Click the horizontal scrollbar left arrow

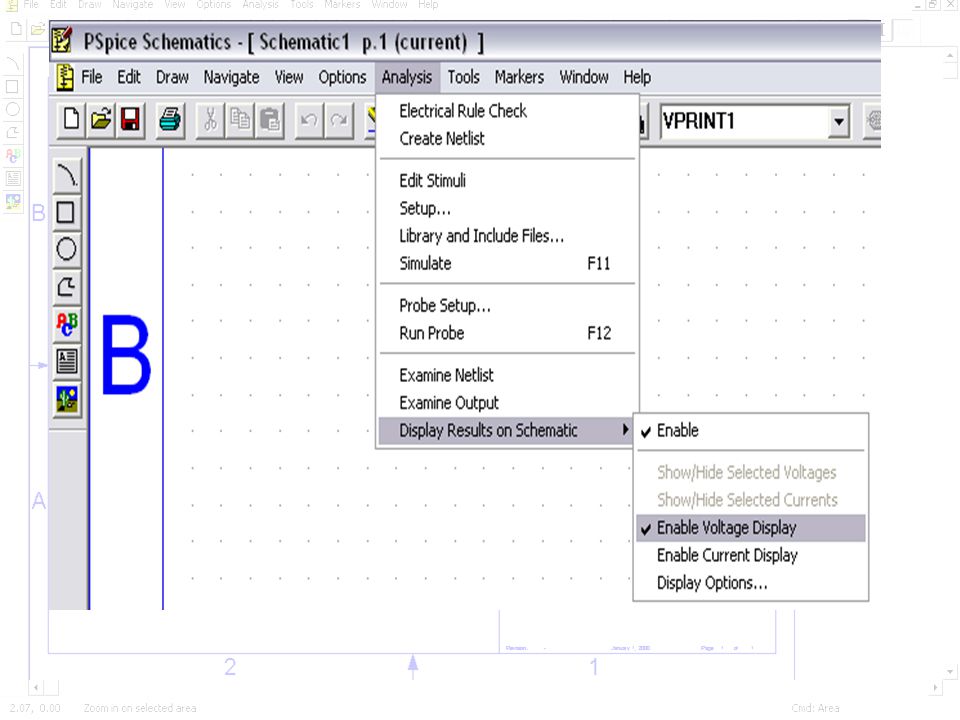click(36, 688)
